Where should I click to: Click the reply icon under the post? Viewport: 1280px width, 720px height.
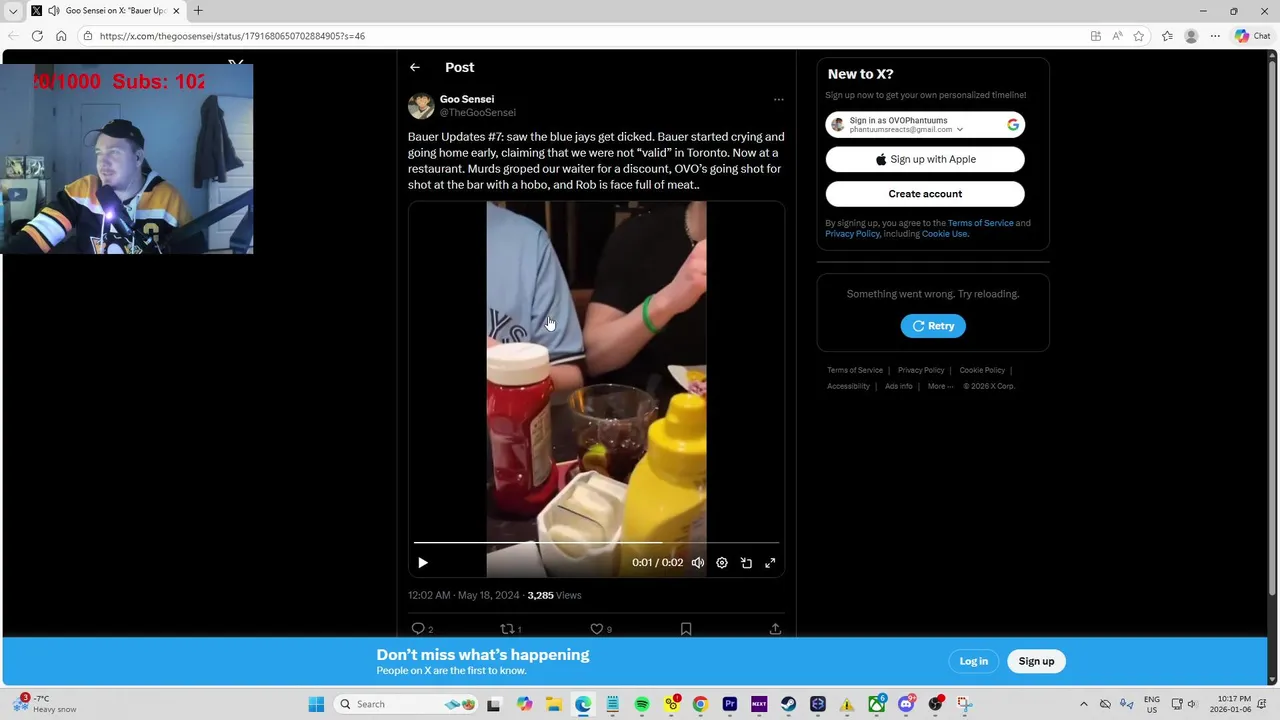pyautogui.click(x=418, y=628)
